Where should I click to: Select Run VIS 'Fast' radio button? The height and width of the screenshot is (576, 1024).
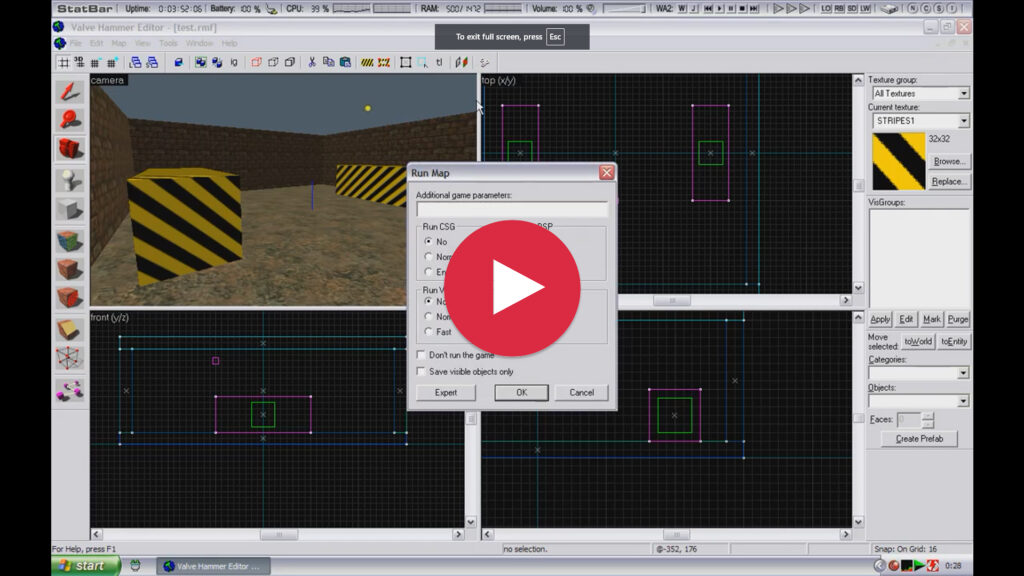coord(428,331)
